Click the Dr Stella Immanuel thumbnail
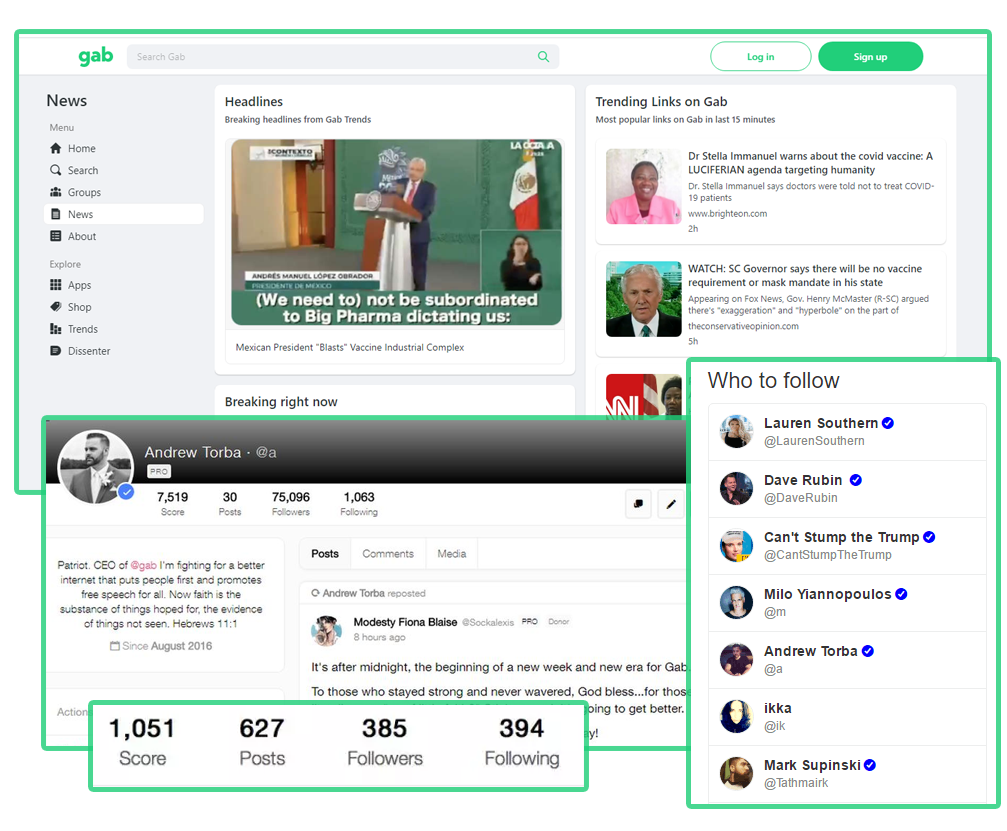The height and width of the screenshot is (831, 1007). [644, 186]
